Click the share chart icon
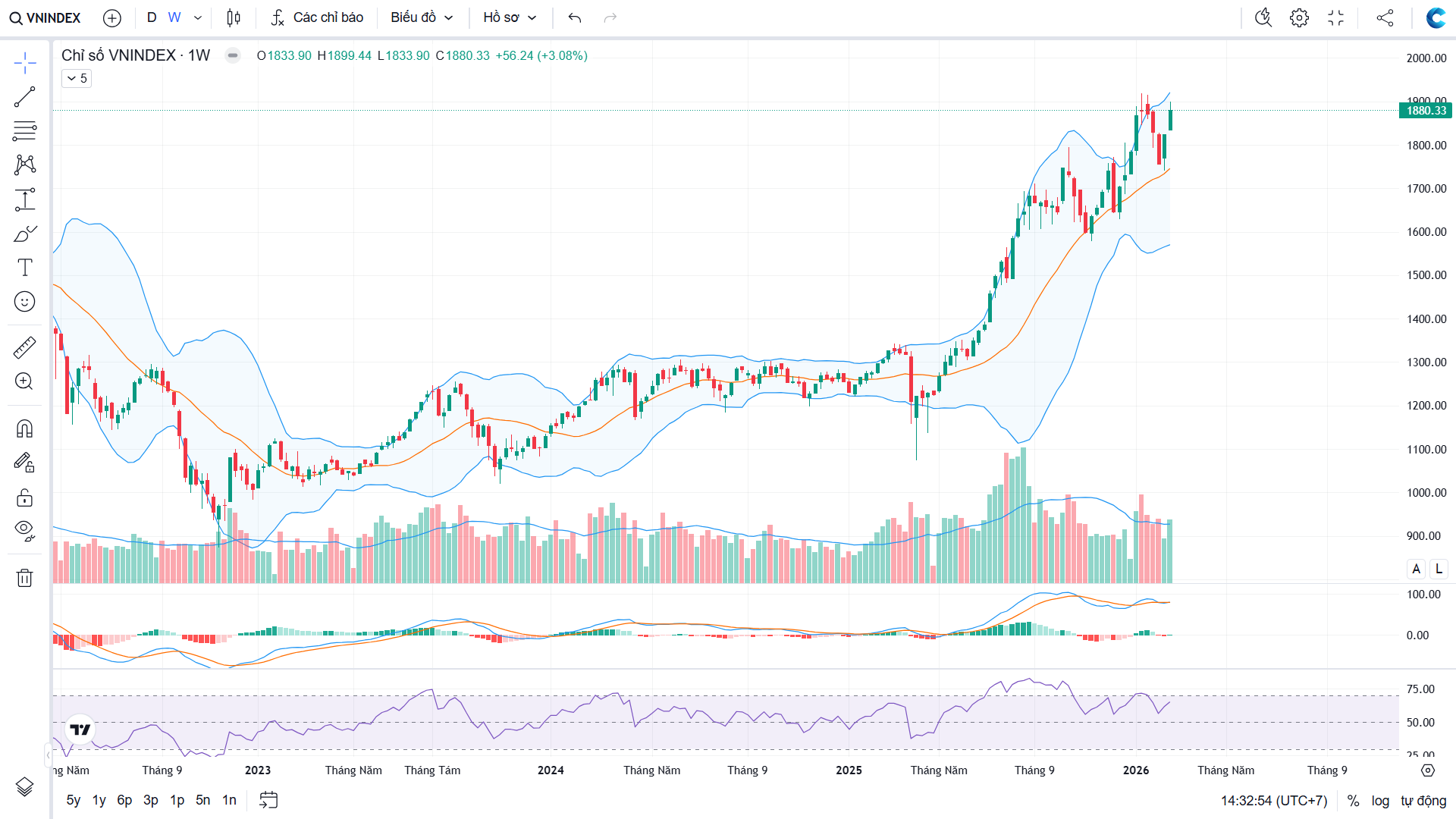1456x819 pixels. [1385, 17]
